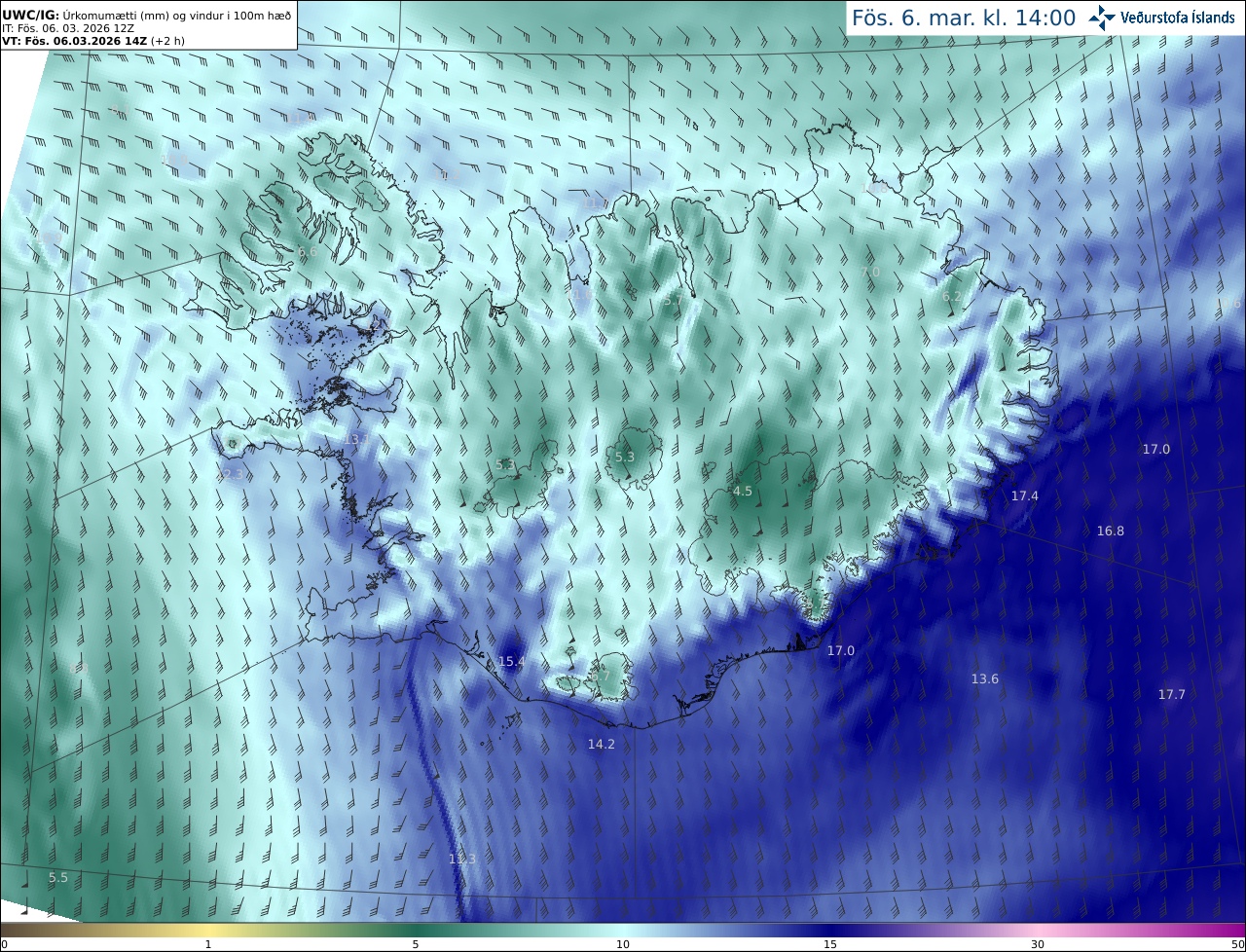Click the 5.5 value in the lower left corner

(x=58, y=878)
